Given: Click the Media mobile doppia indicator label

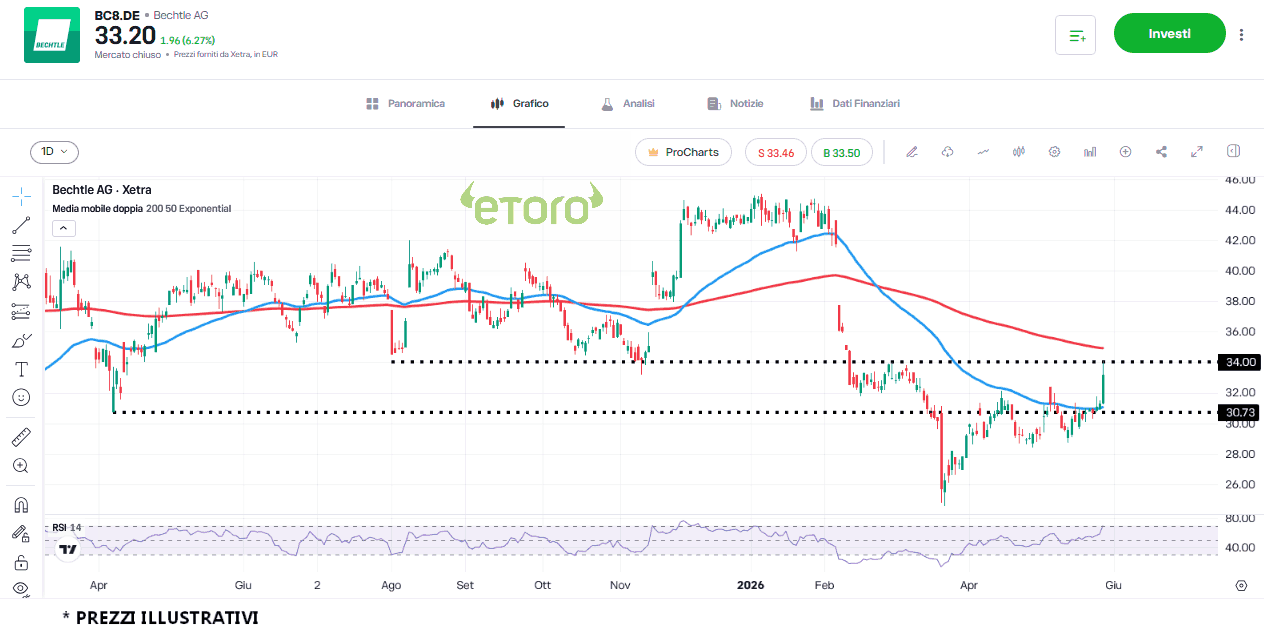Looking at the screenshot, I should point(141,209).
